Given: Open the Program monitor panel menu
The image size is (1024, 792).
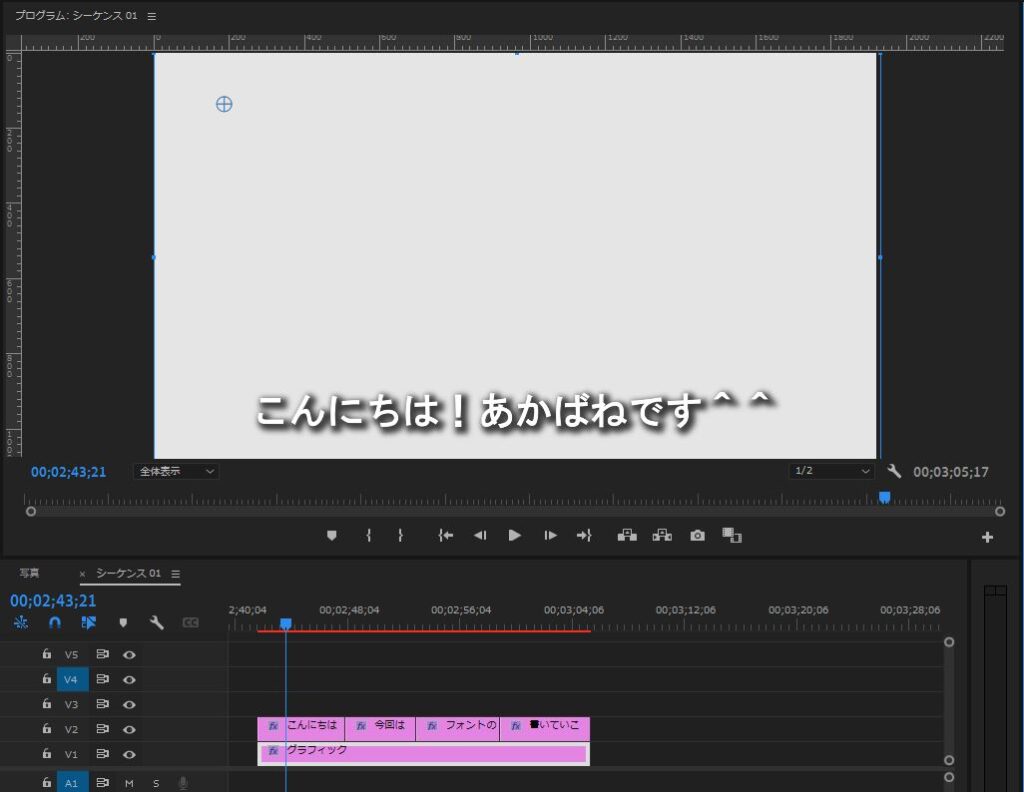Looking at the screenshot, I should 152,17.
